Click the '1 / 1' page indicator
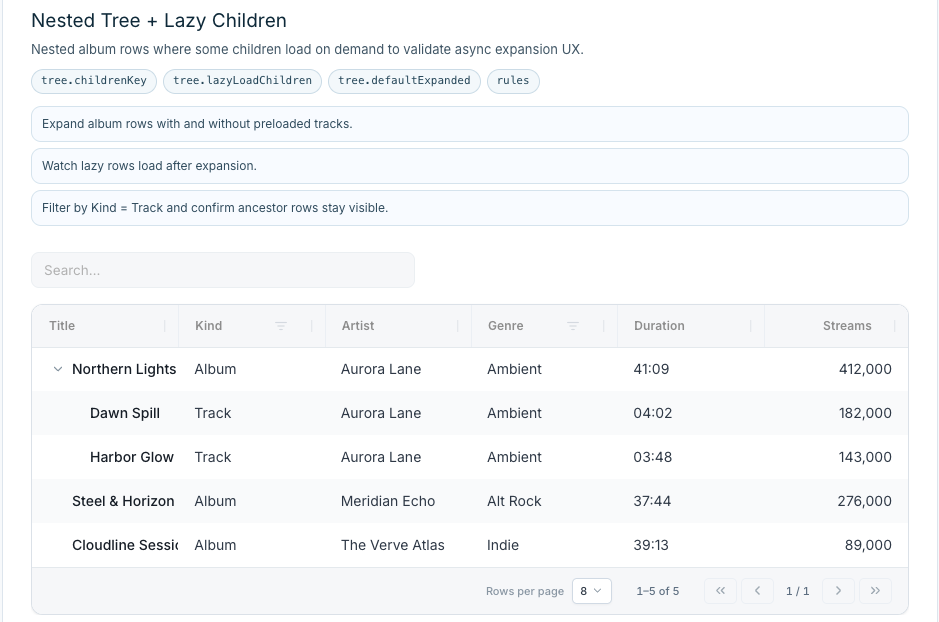939x622 pixels. pyautogui.click(x=798, y=591)
